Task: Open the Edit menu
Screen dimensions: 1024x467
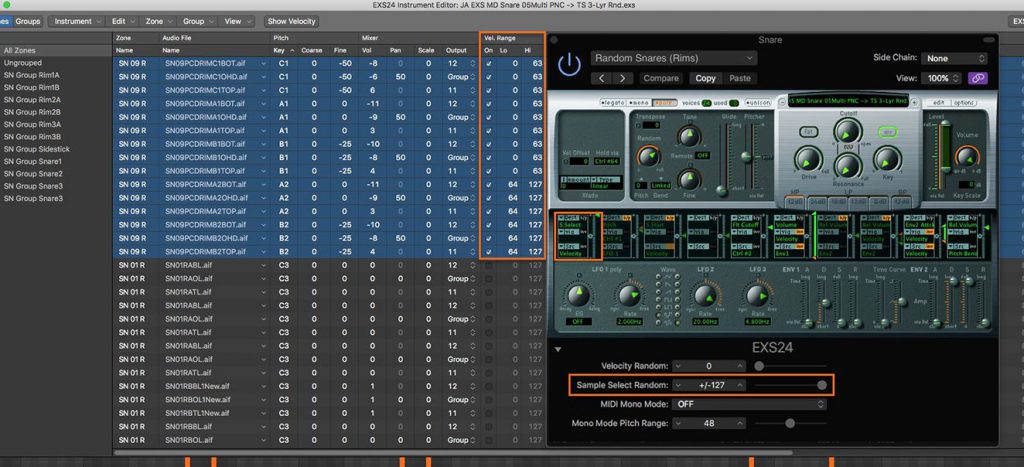Action: click(x=122, y=21)
